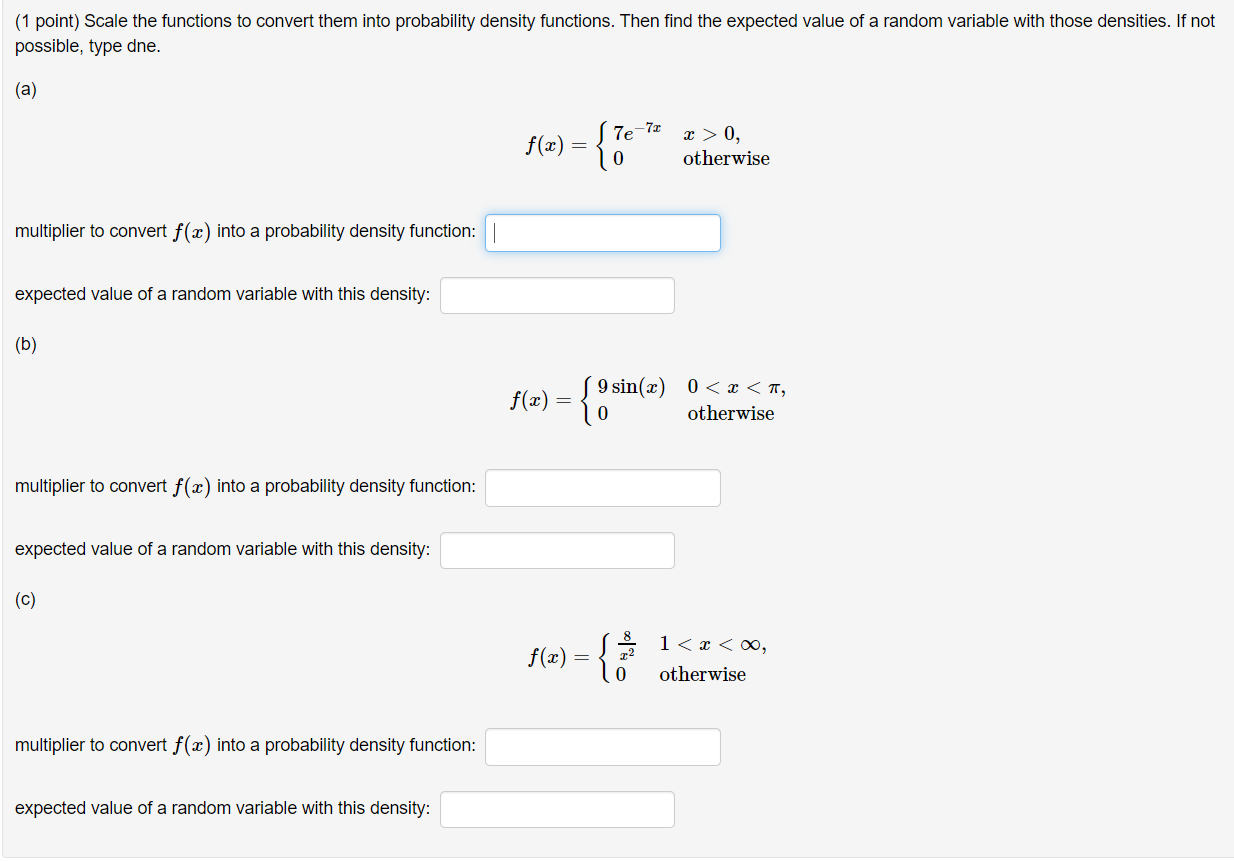The height and width of the screenshot is (861, 1234).
Task: Click the multiplier input field for part (b)
Action: (602, 487)
